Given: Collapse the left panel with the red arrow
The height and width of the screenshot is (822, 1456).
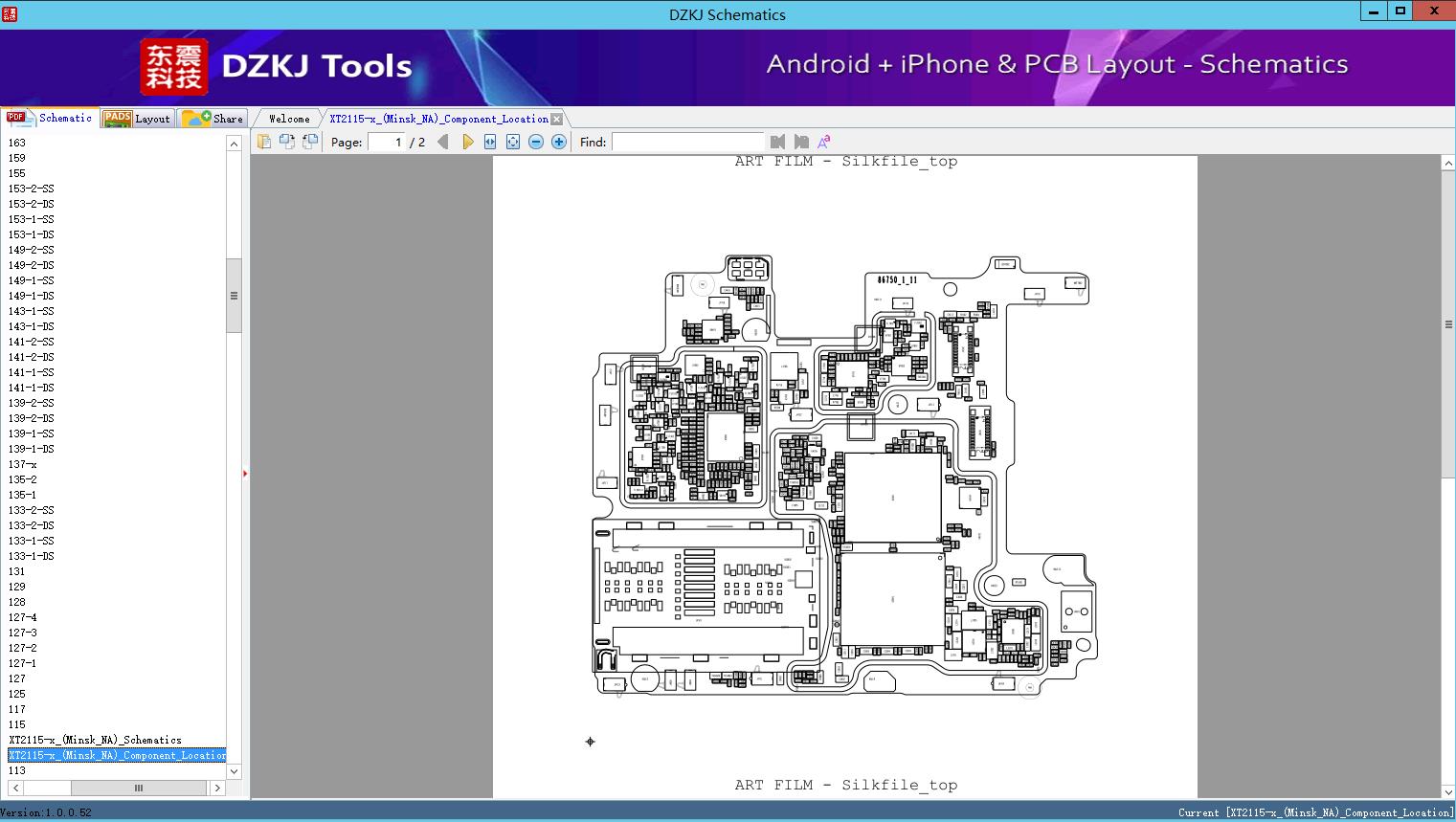Looking at the screenshot, I should pyautogui.click(x=245, y=474).
